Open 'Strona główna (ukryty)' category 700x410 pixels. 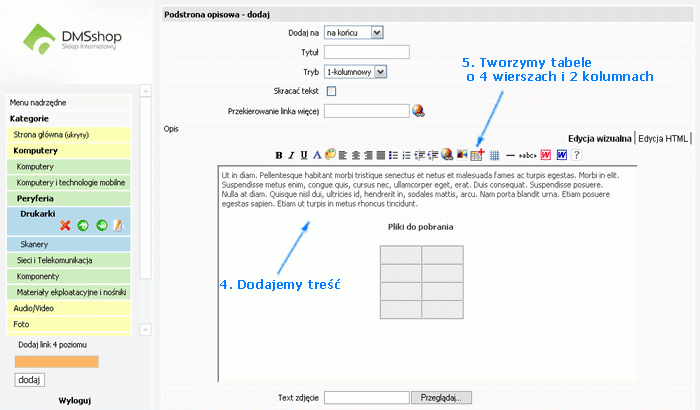click(x=69, y=134)
